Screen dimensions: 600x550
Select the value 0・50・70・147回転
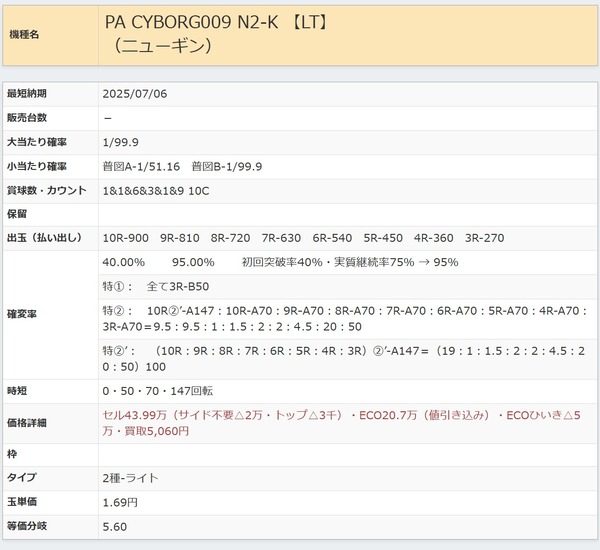(158, 391)
